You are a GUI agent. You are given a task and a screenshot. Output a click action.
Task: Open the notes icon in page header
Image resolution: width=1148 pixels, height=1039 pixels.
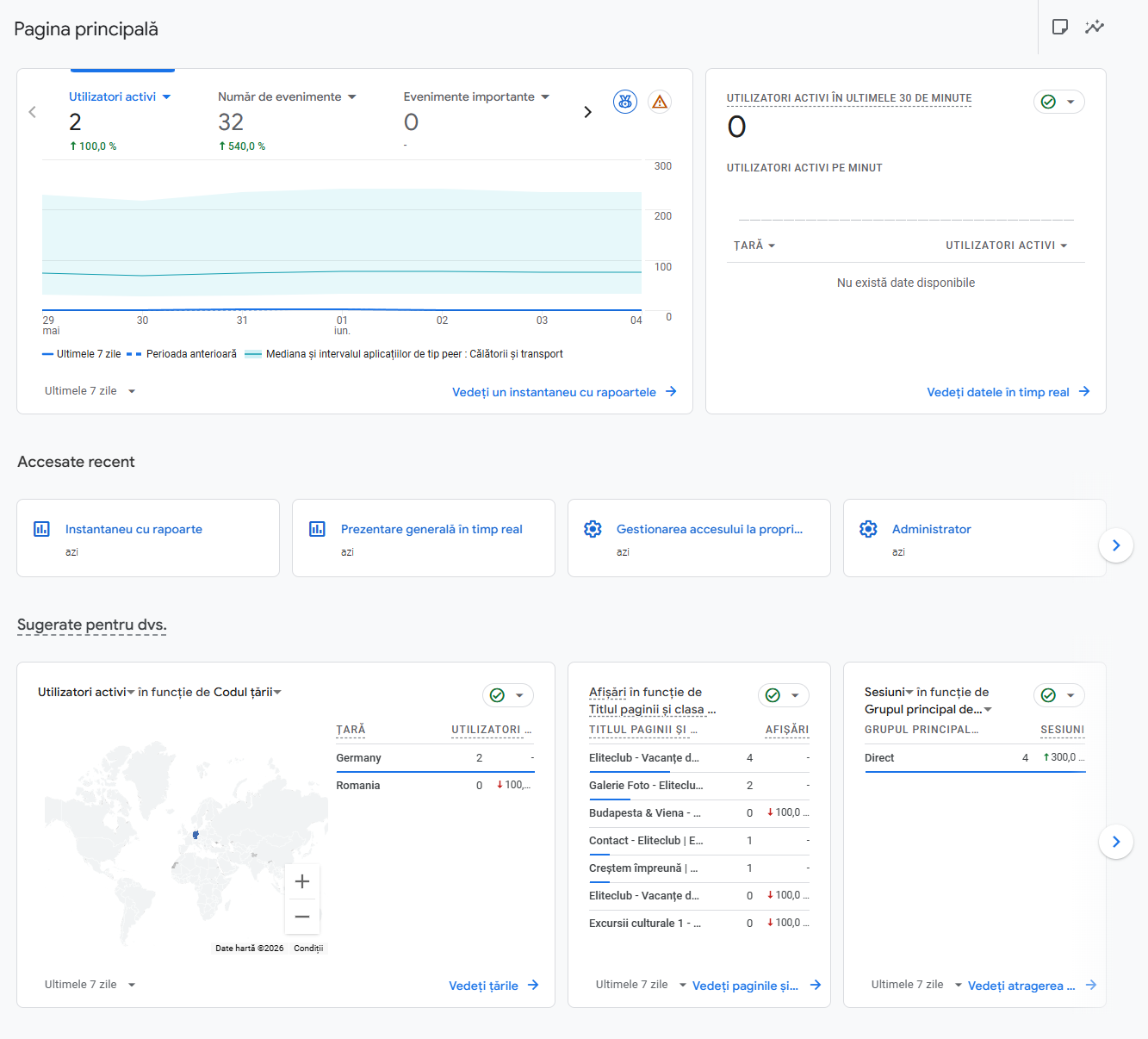(1060, 27)
